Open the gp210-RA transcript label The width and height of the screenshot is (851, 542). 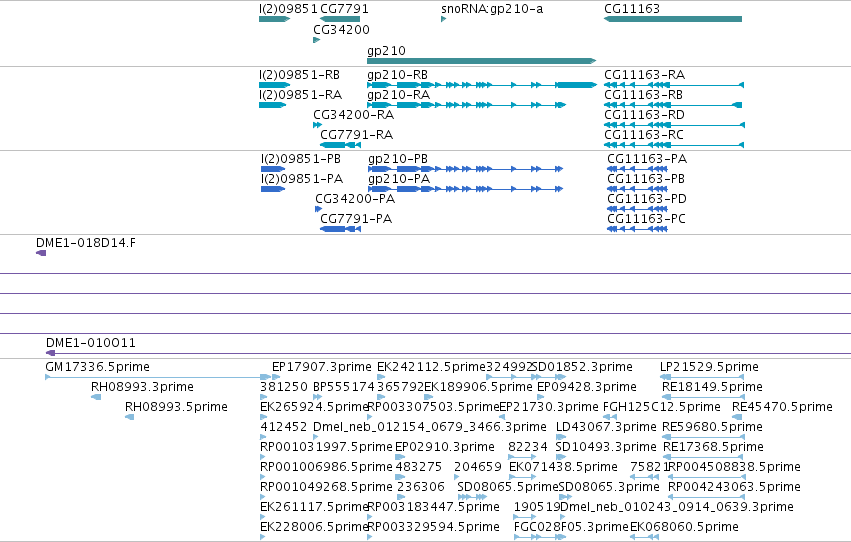tap(398, 94)
